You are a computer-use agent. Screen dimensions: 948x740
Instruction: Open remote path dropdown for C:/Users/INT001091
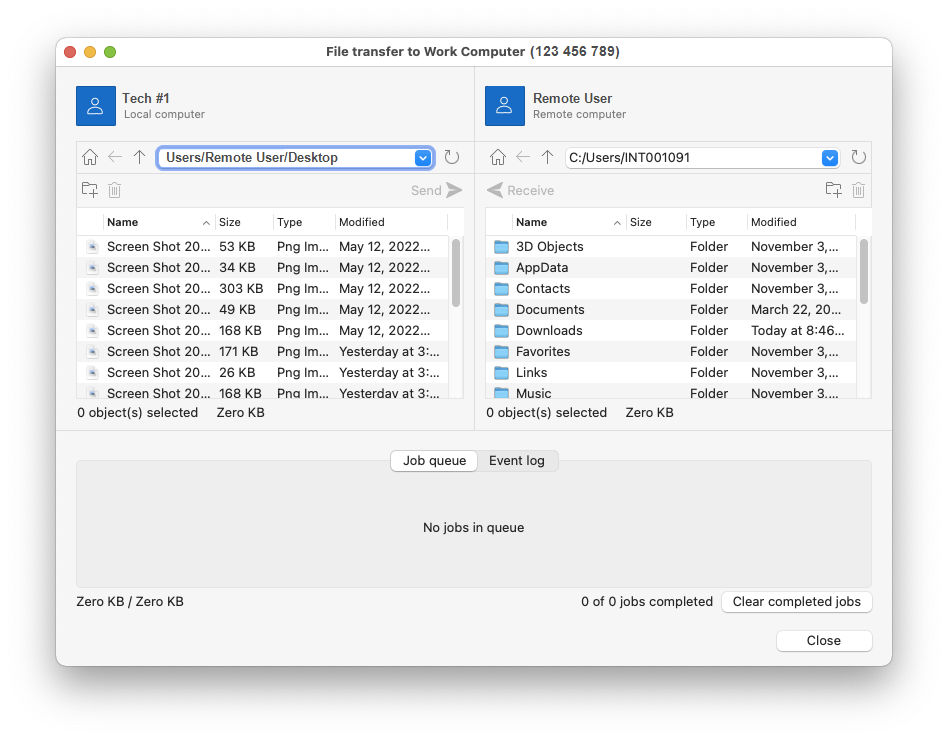point(830,158)
